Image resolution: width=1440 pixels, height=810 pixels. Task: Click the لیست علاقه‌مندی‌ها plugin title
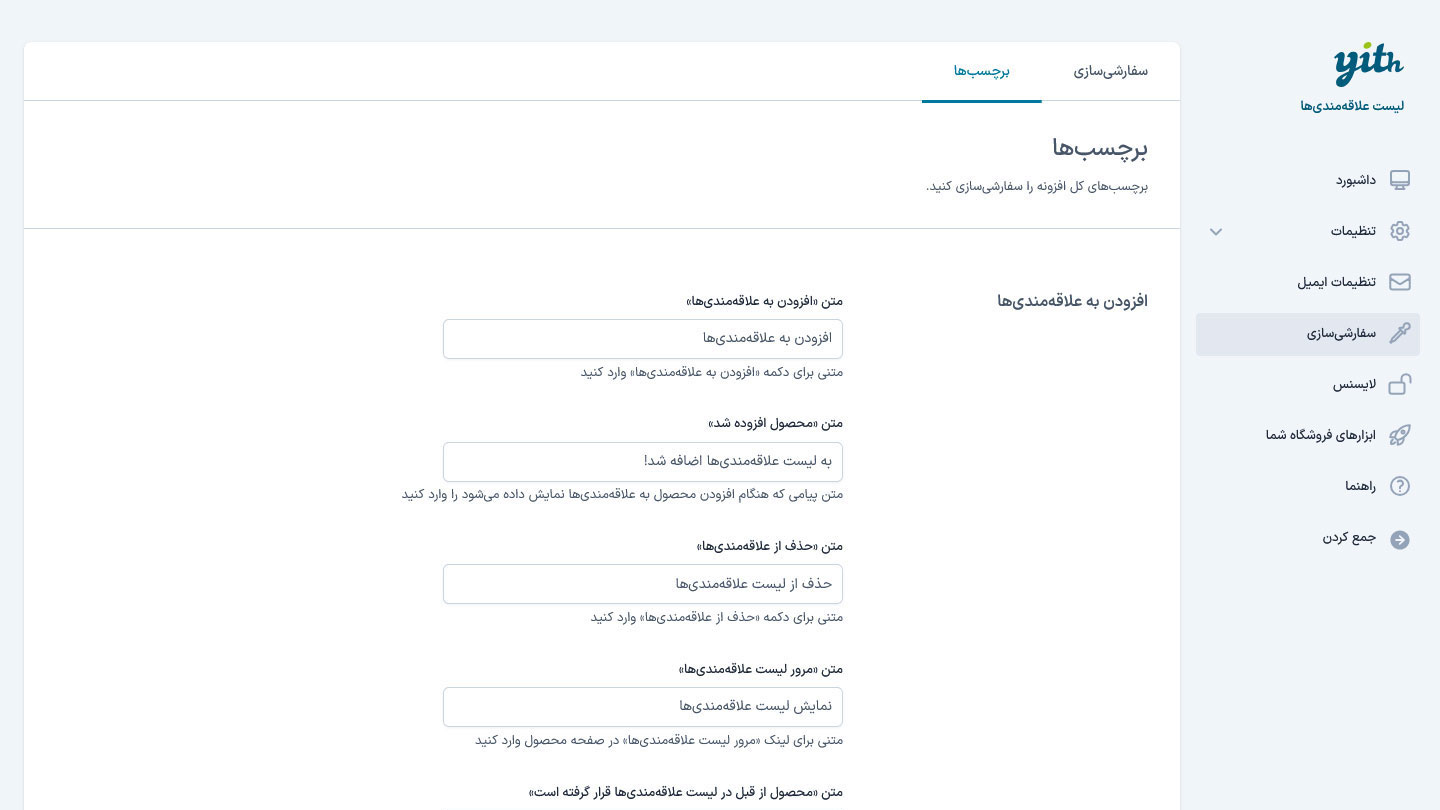(1352, 106)
